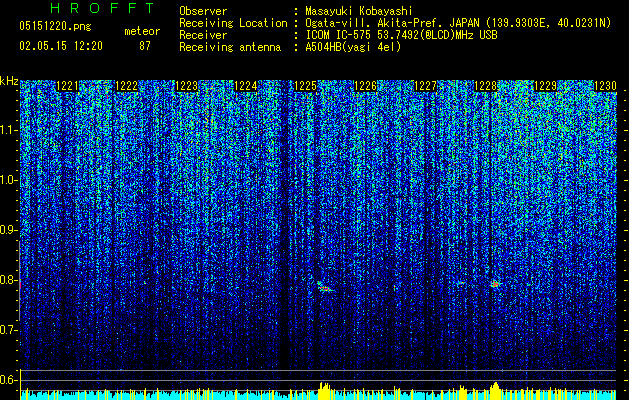Click the 1221 time marker

tap(68, 86)
